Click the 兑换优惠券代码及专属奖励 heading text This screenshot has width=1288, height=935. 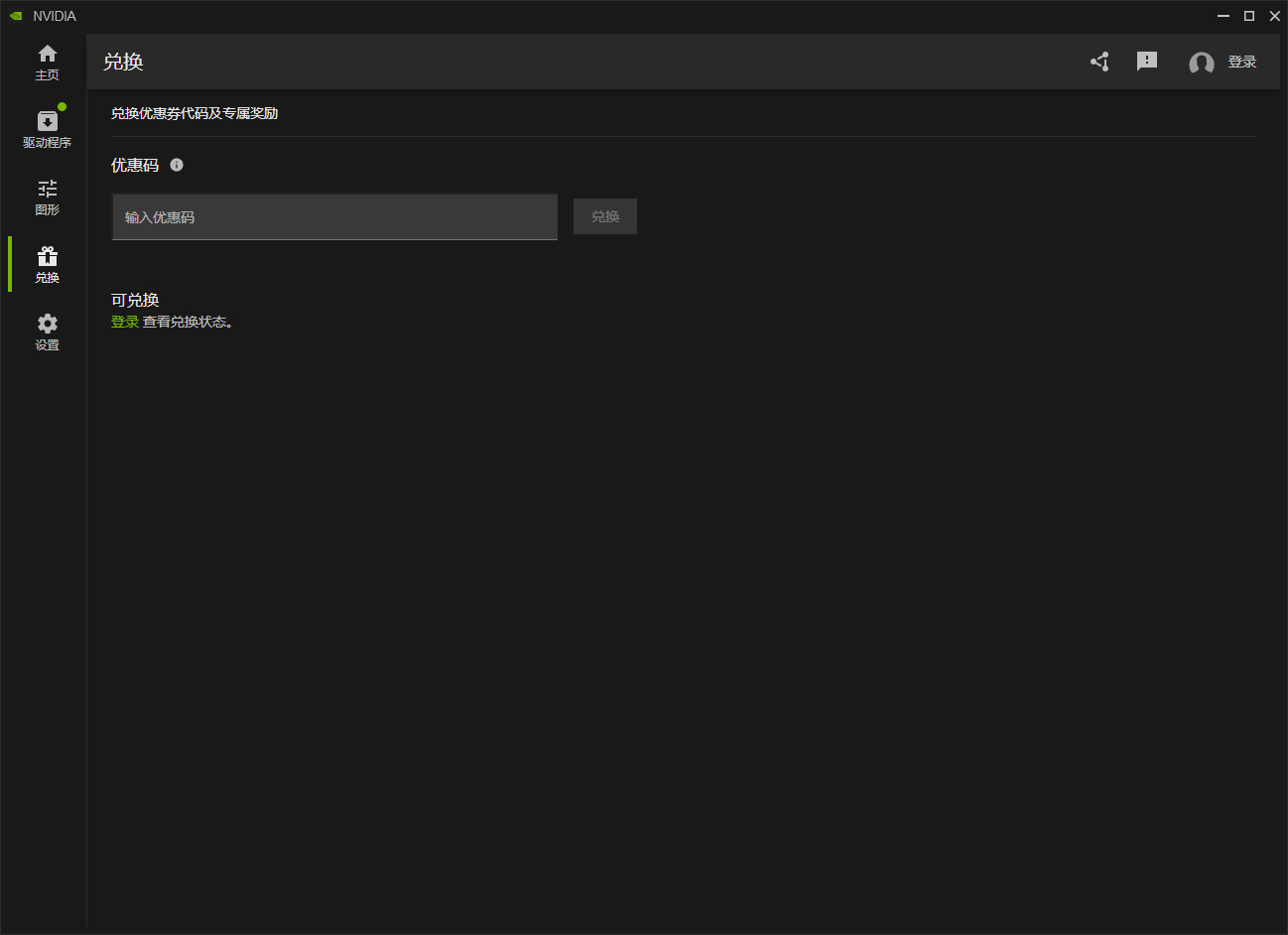tap(194, 113)
